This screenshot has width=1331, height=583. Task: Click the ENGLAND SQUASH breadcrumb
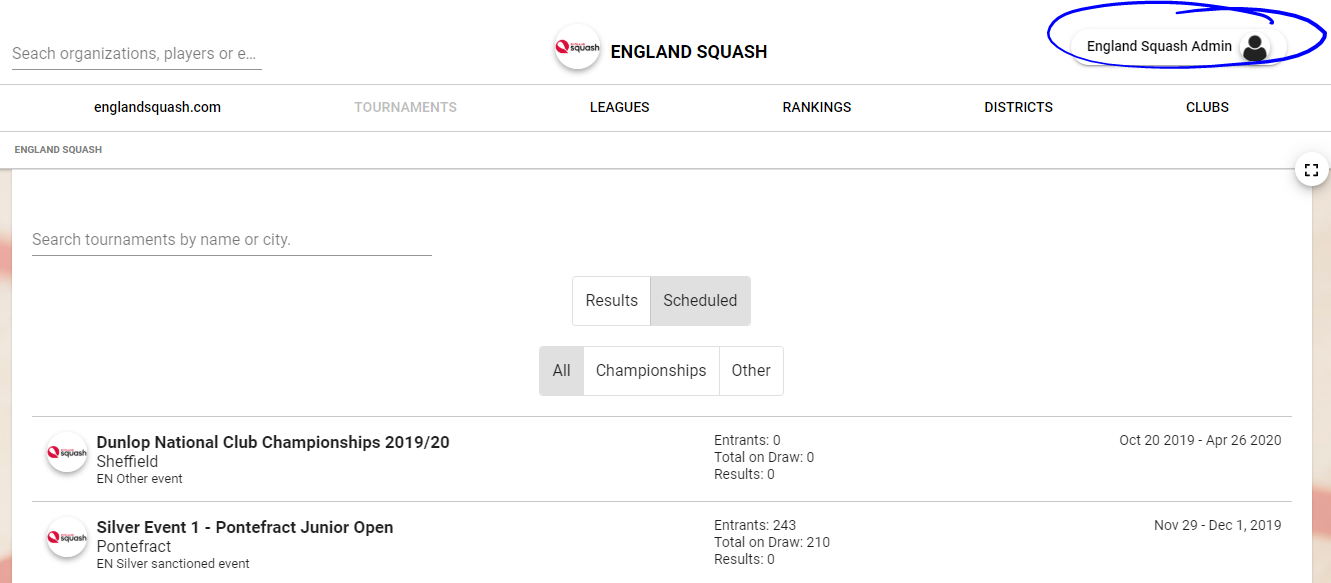point(58,150)
